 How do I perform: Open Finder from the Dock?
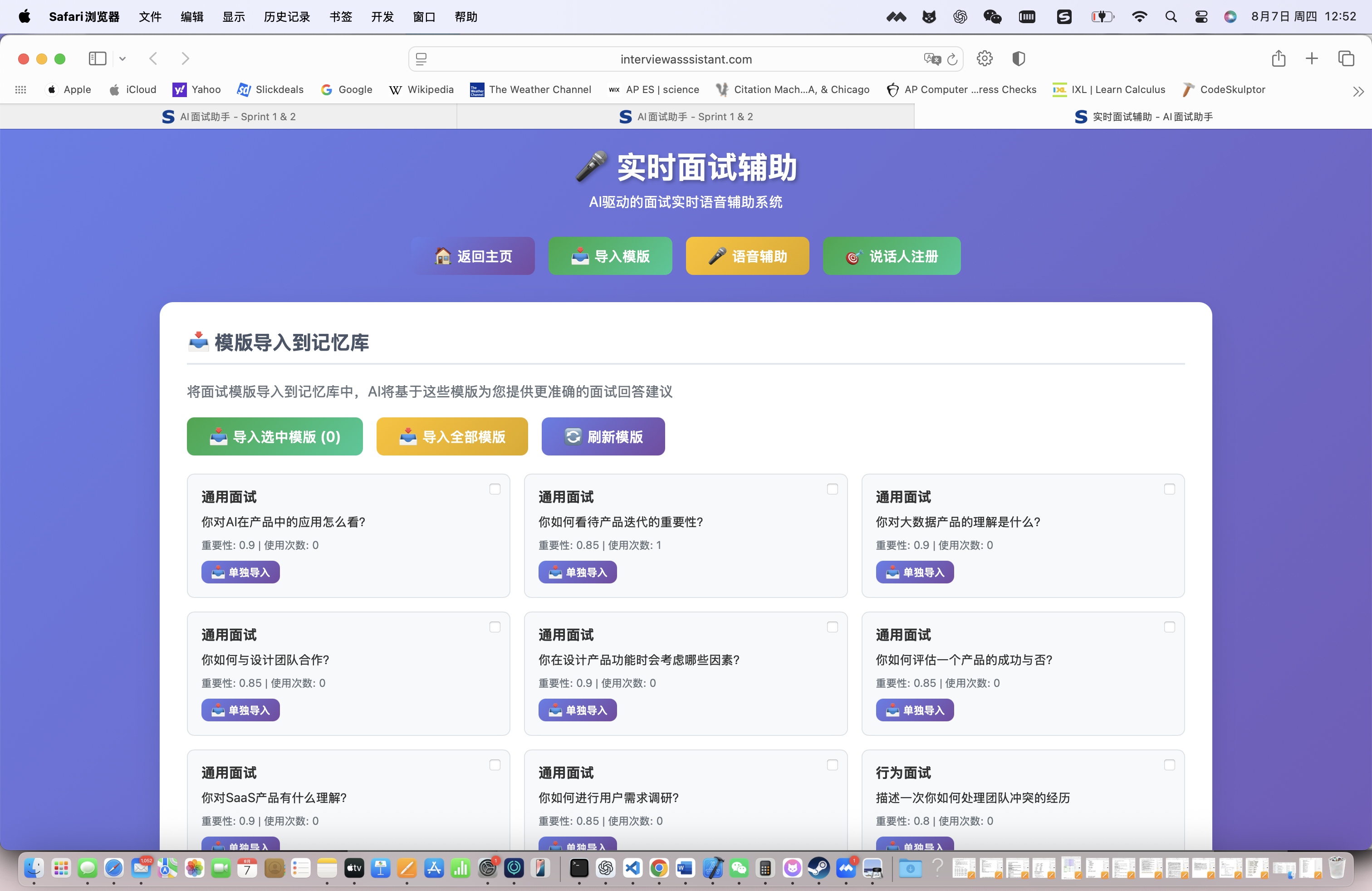pyautogui.click(x=34, y=868)
